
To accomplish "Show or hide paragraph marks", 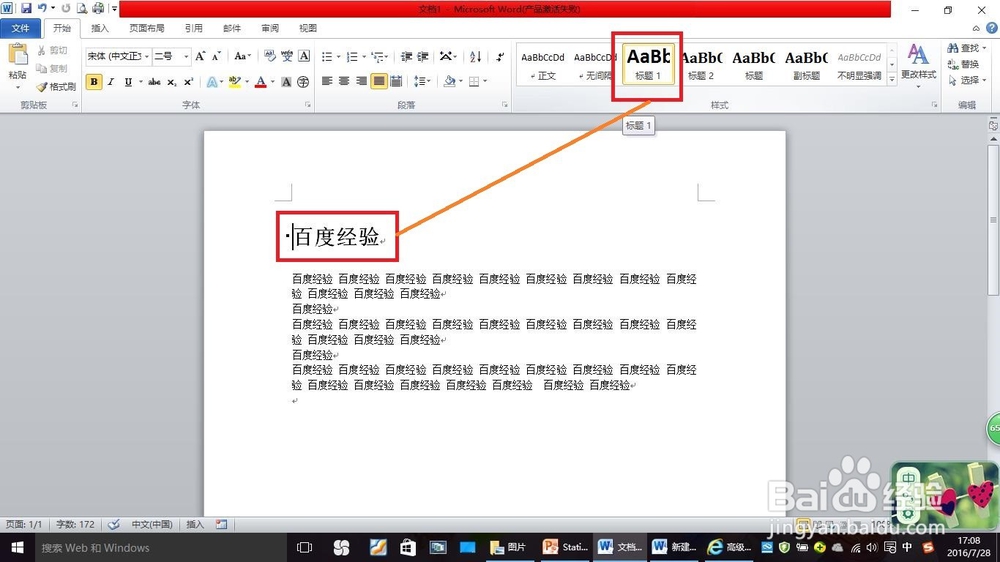I will [x=500, y=57].
